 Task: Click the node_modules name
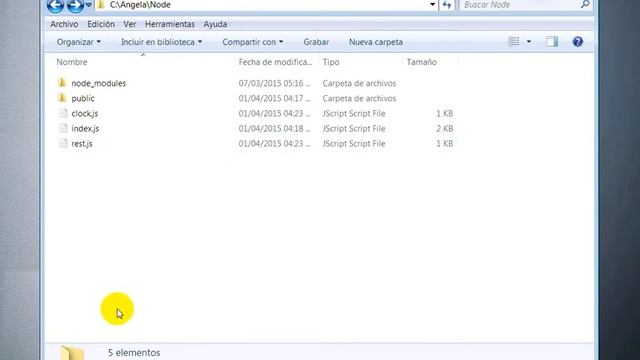tap(98, 83)
